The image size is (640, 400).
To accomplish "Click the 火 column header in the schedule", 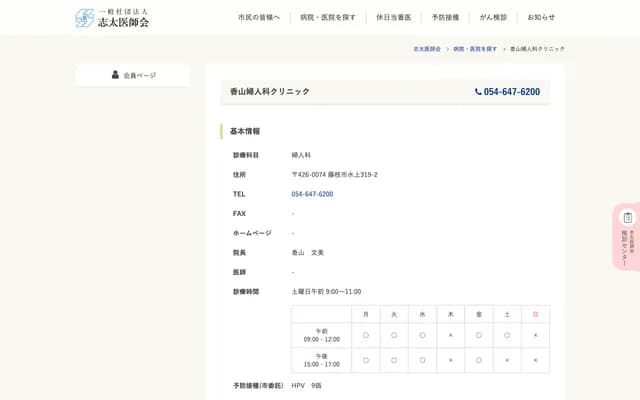I will 394,314.
